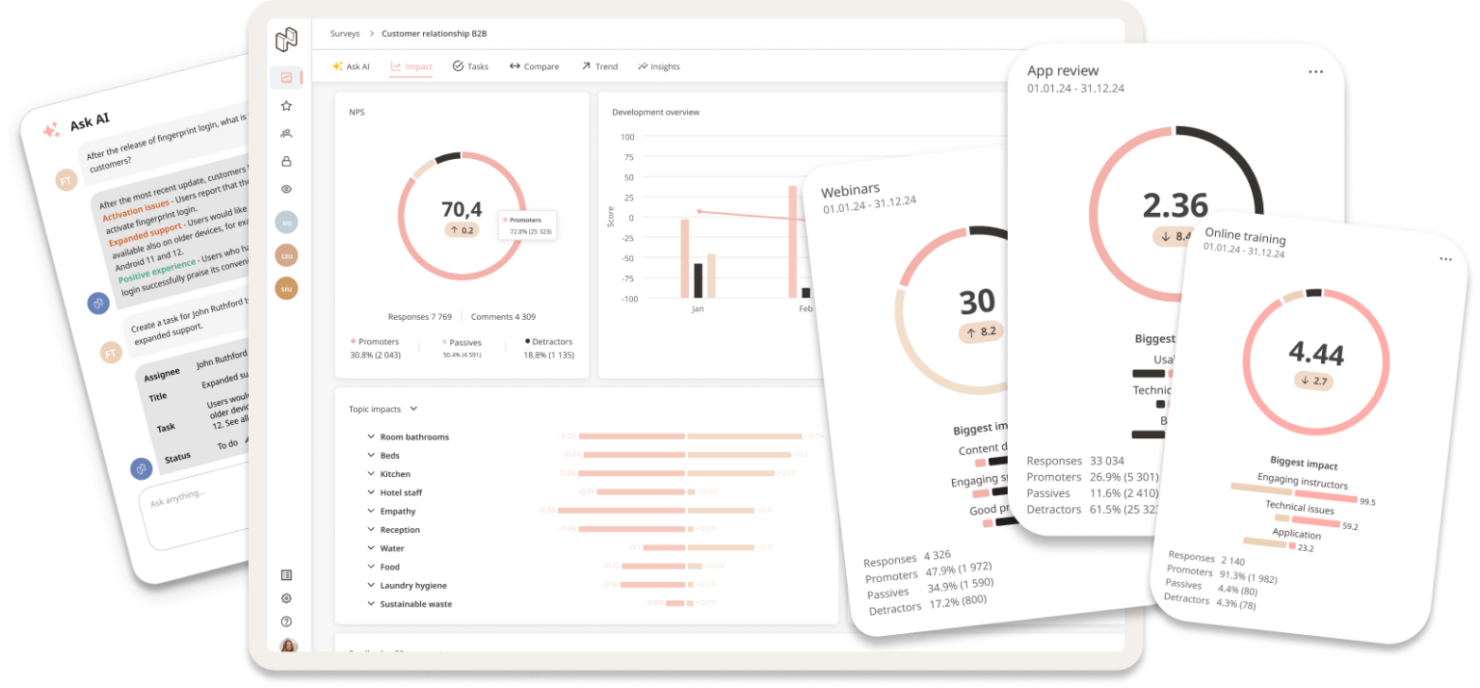Select the NO workspace avatar in sidebar
1480x688 pixels.
click(x=287, y=221)
